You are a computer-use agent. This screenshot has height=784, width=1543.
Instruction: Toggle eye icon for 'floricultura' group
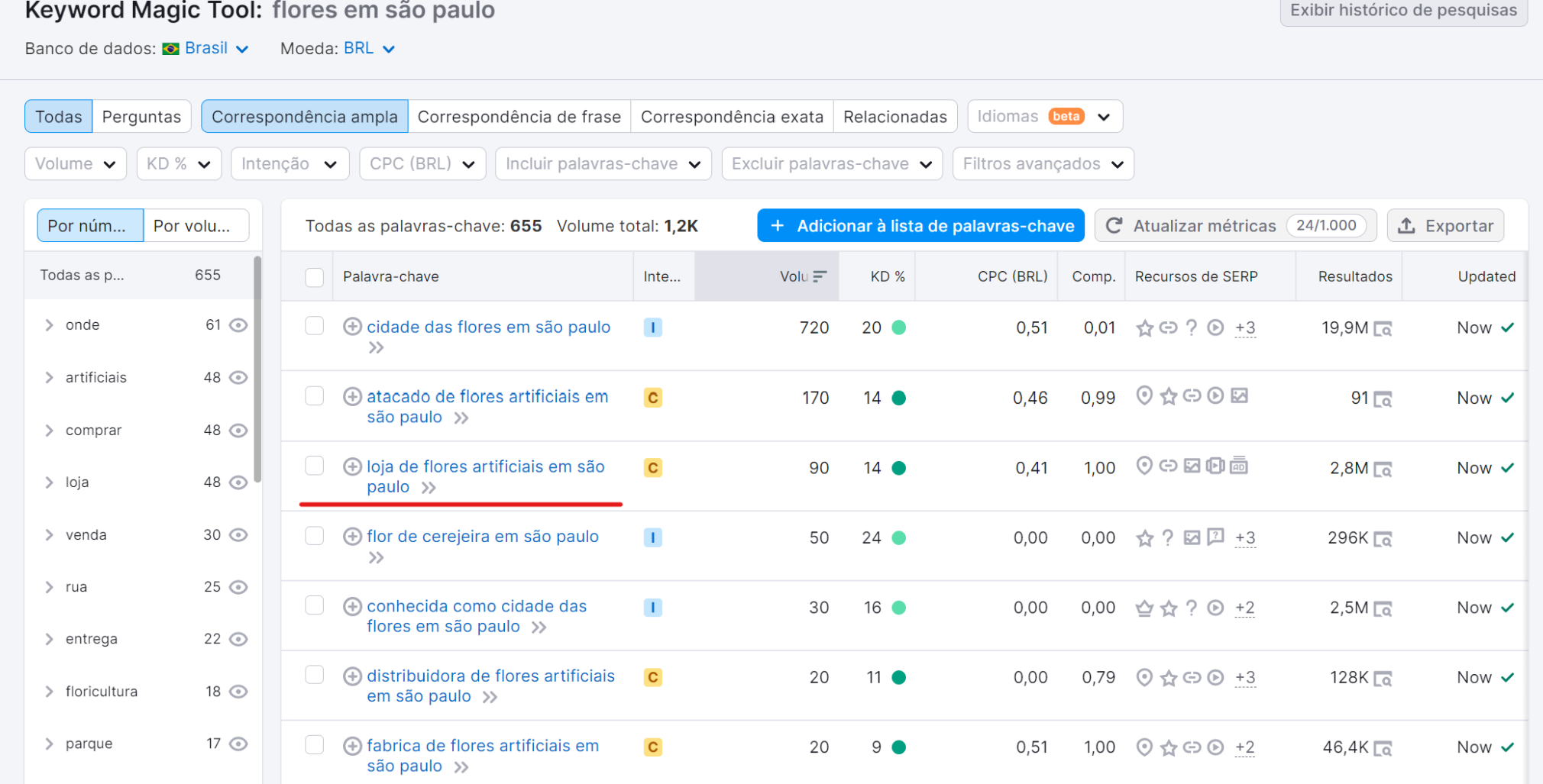(238, 692)
